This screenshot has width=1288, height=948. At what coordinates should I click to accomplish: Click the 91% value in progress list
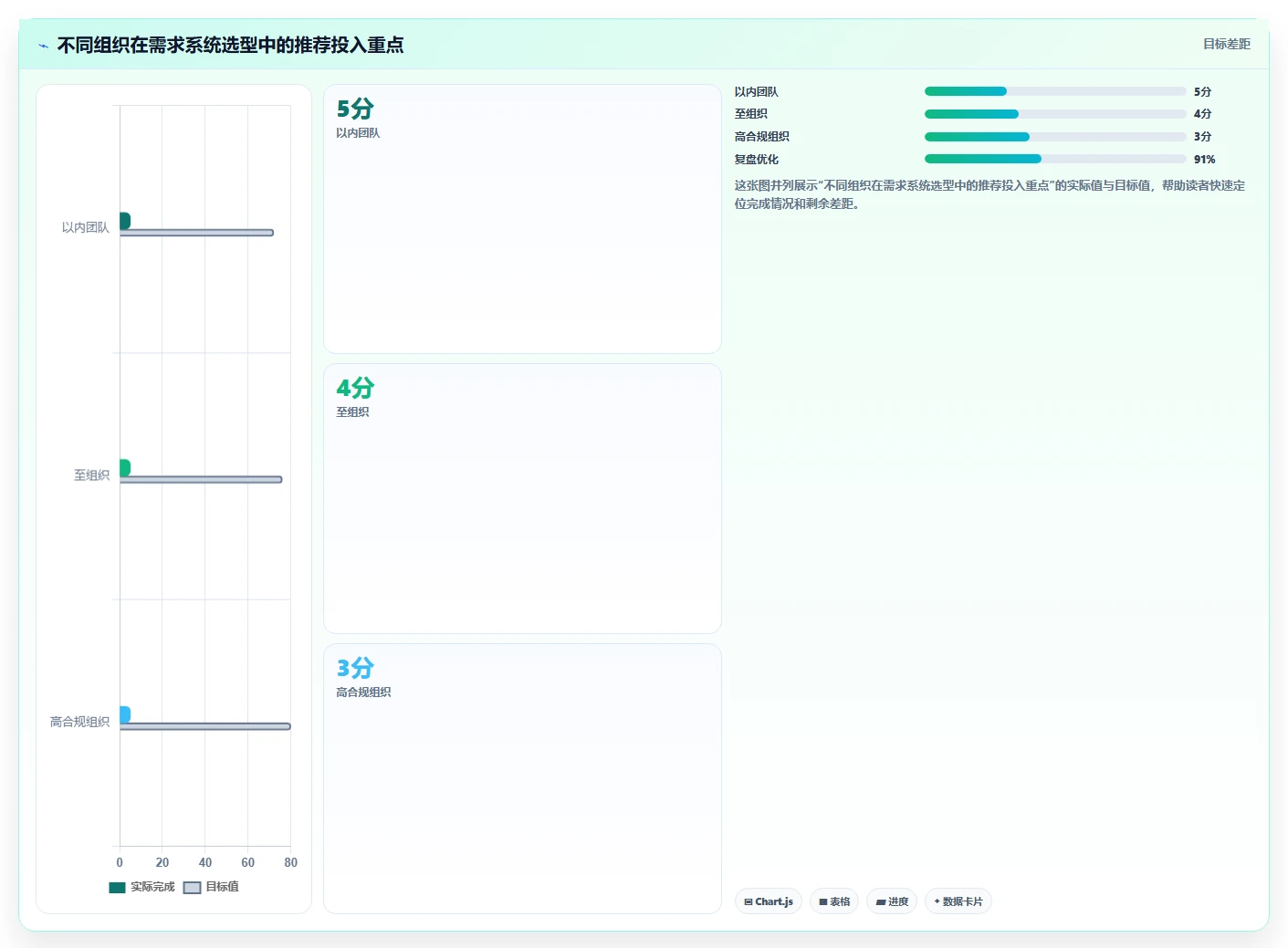tap(1204, 160)
